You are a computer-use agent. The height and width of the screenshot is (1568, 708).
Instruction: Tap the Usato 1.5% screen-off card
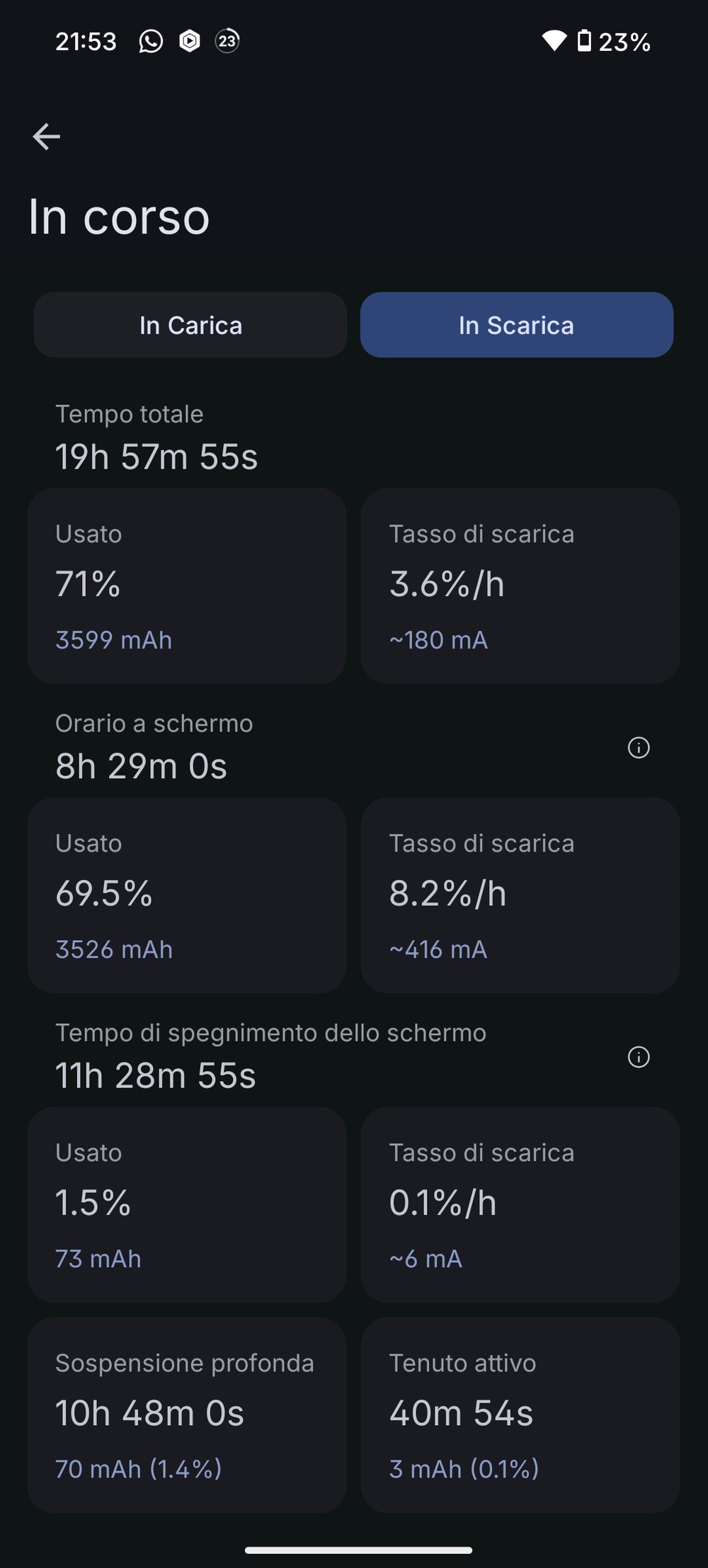(x=187, y=1204)
